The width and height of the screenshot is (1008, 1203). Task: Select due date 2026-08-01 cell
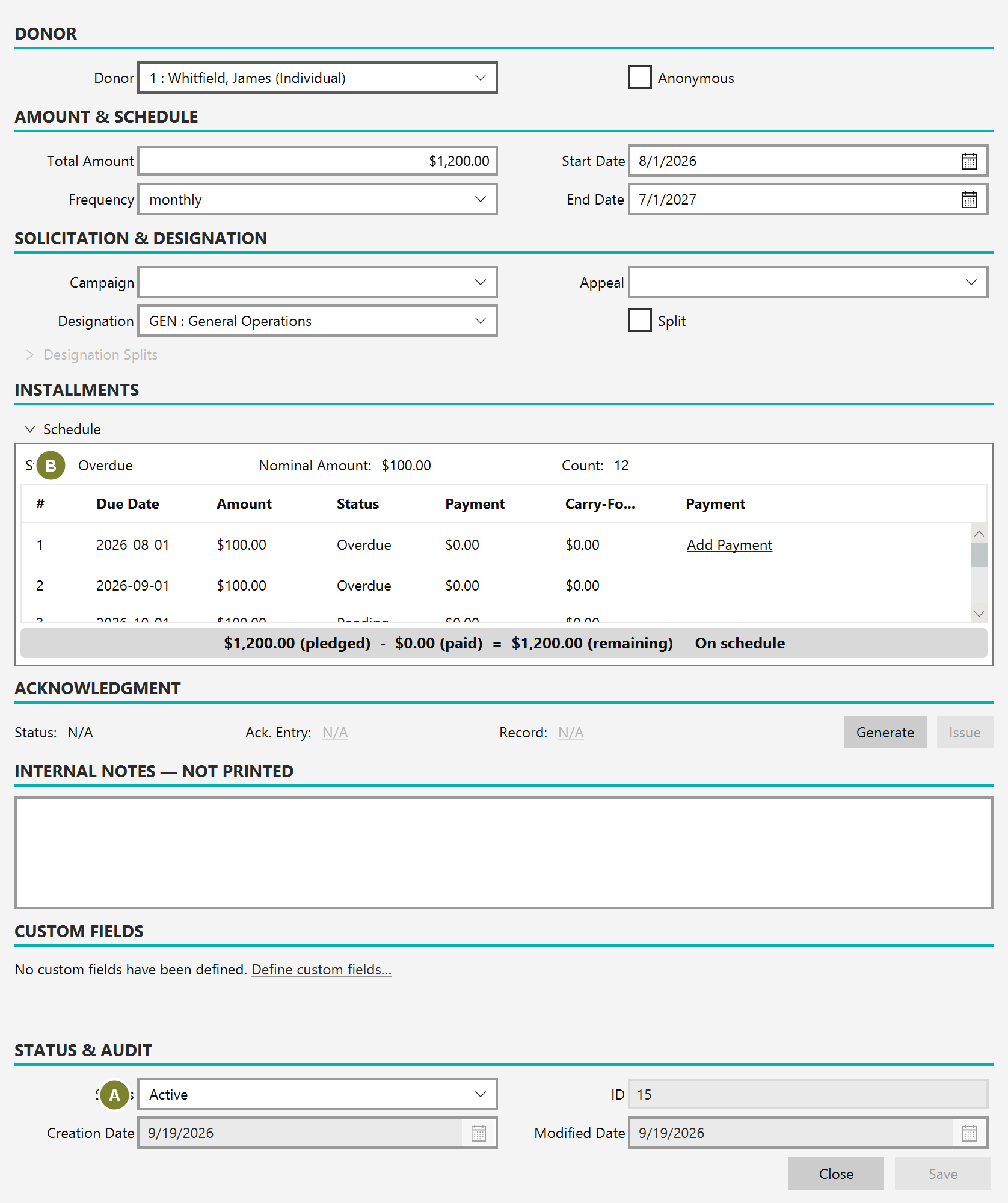pos(133,545)
